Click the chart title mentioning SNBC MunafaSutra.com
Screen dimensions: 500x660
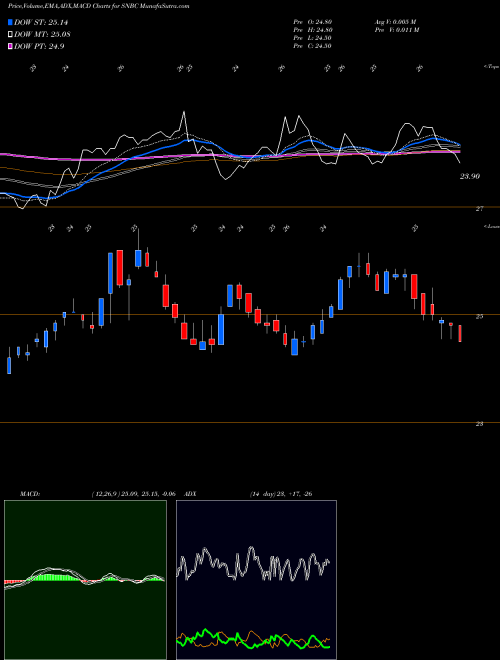[98, 6]
